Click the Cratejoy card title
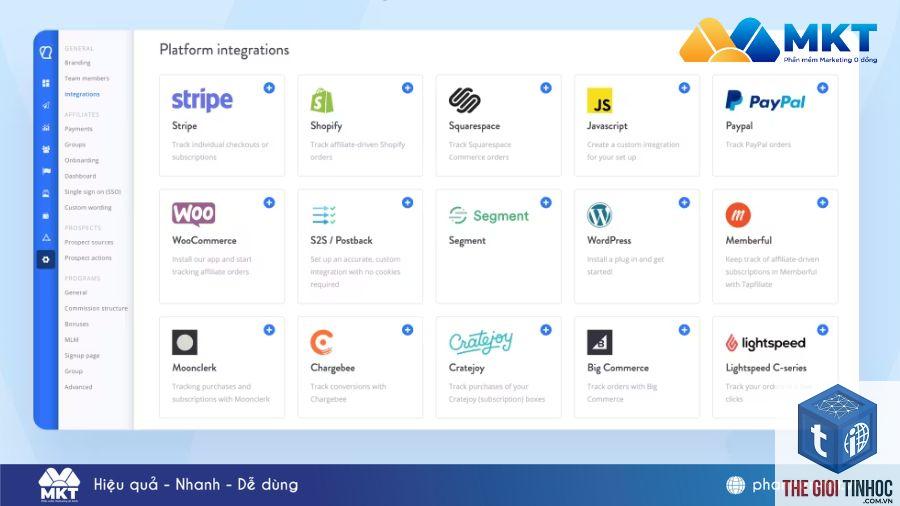Screen dimensions: 900x506 click(x=467, y=368)
